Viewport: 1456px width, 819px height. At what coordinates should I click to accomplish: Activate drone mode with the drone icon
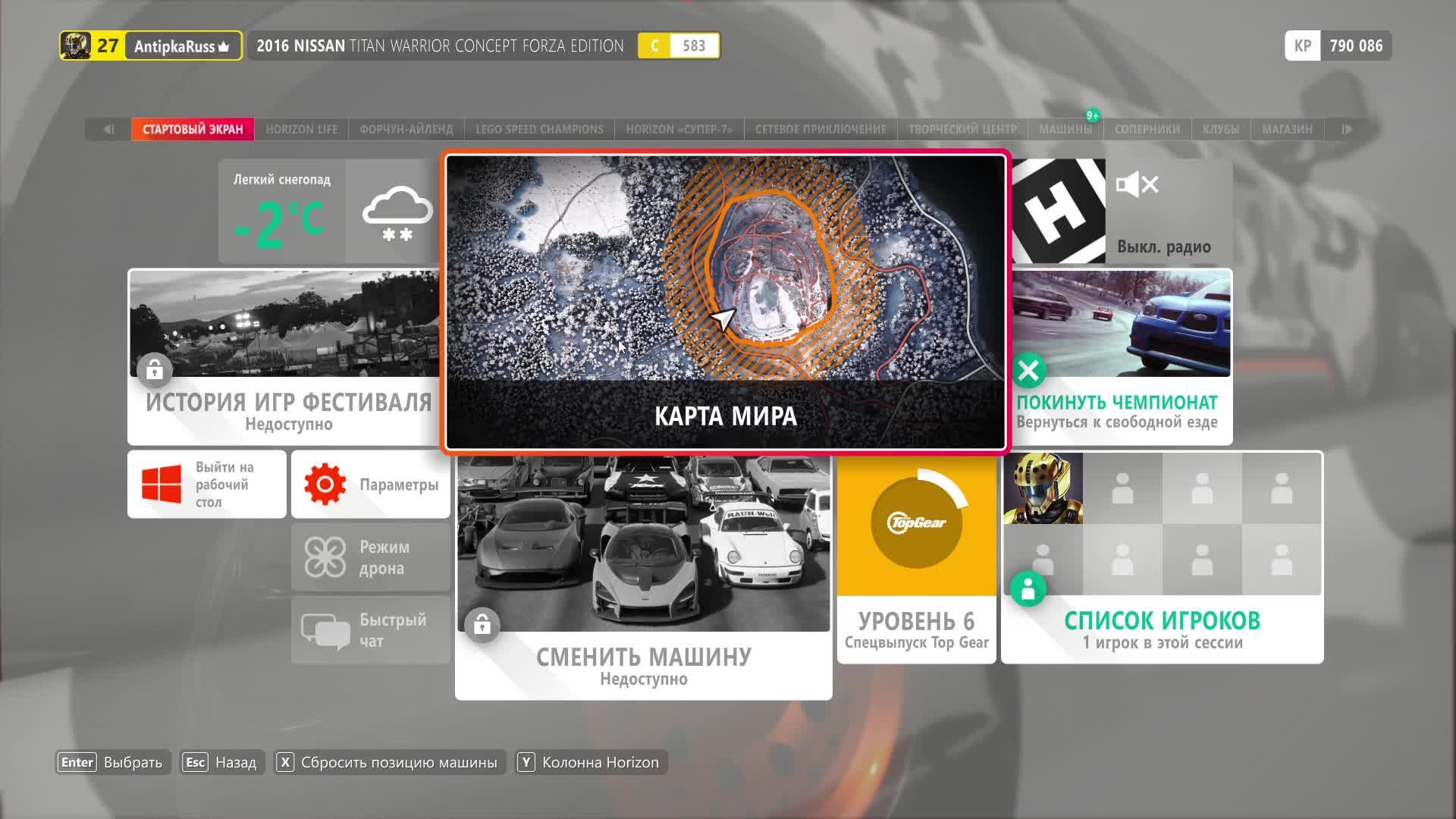[326, 556]
